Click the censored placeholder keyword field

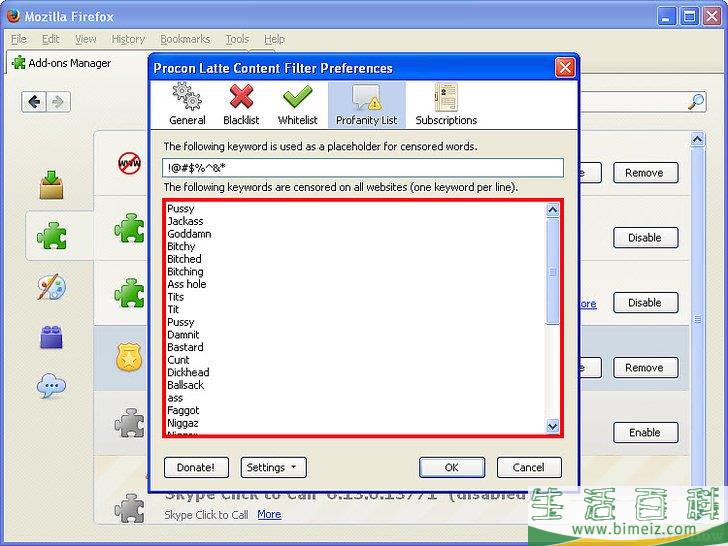[x=363, y=168]
